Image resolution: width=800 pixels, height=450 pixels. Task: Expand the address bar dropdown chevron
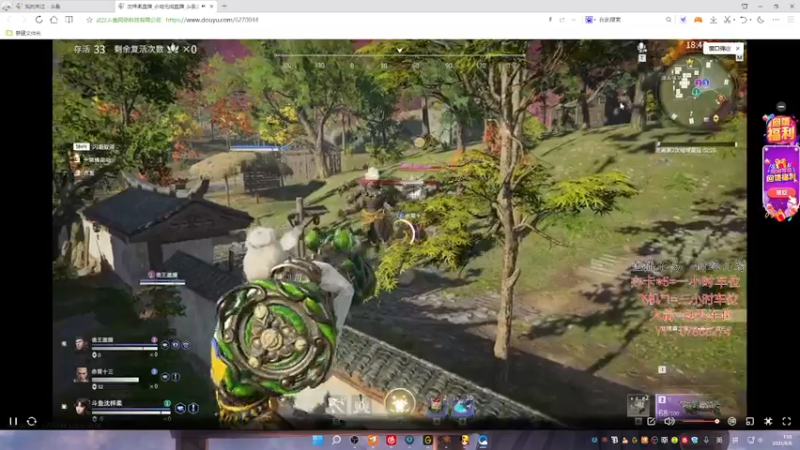tap(573, 20)
